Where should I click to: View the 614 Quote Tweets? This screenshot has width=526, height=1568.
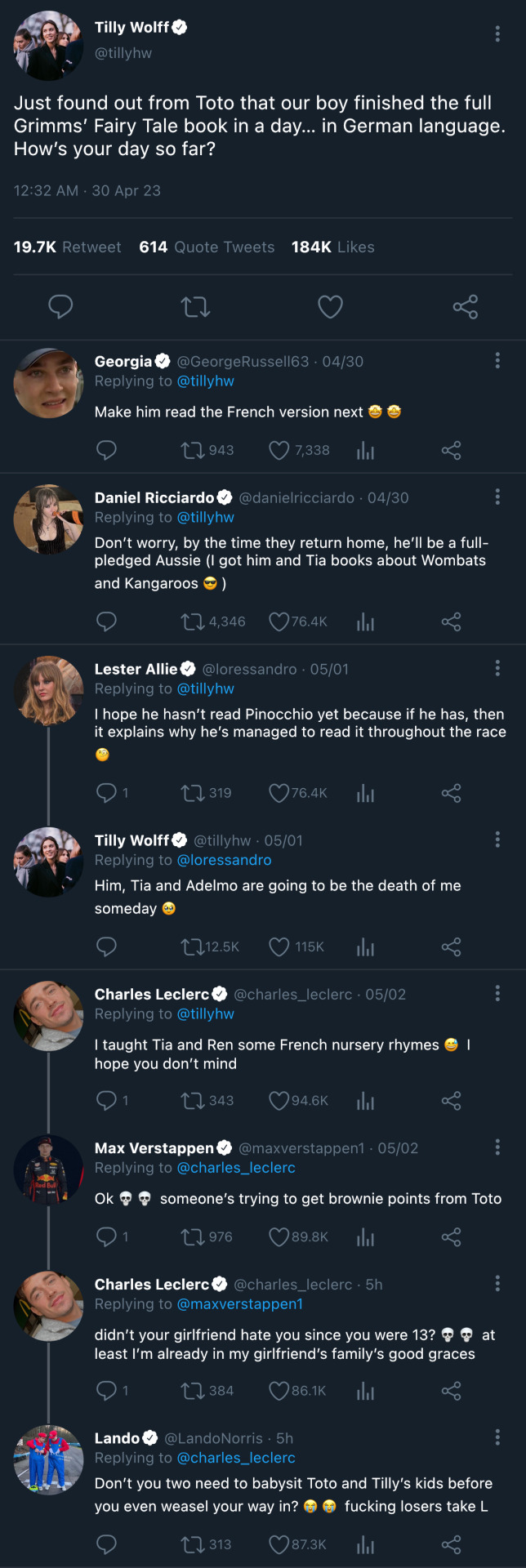click(x=207, y=247)
